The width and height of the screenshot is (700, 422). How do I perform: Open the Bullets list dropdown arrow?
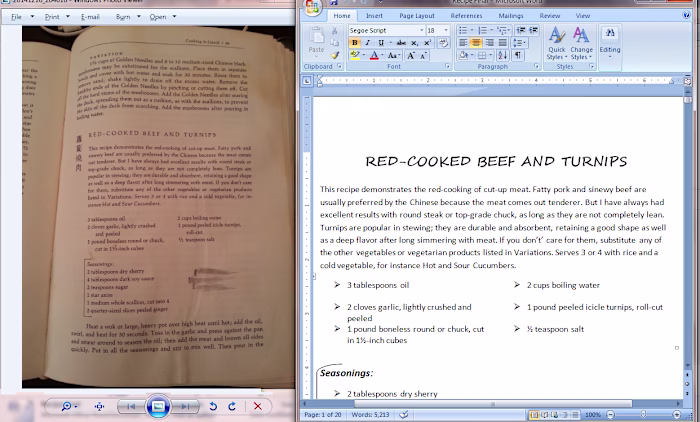pyautogui.click(x=472, y=30)
